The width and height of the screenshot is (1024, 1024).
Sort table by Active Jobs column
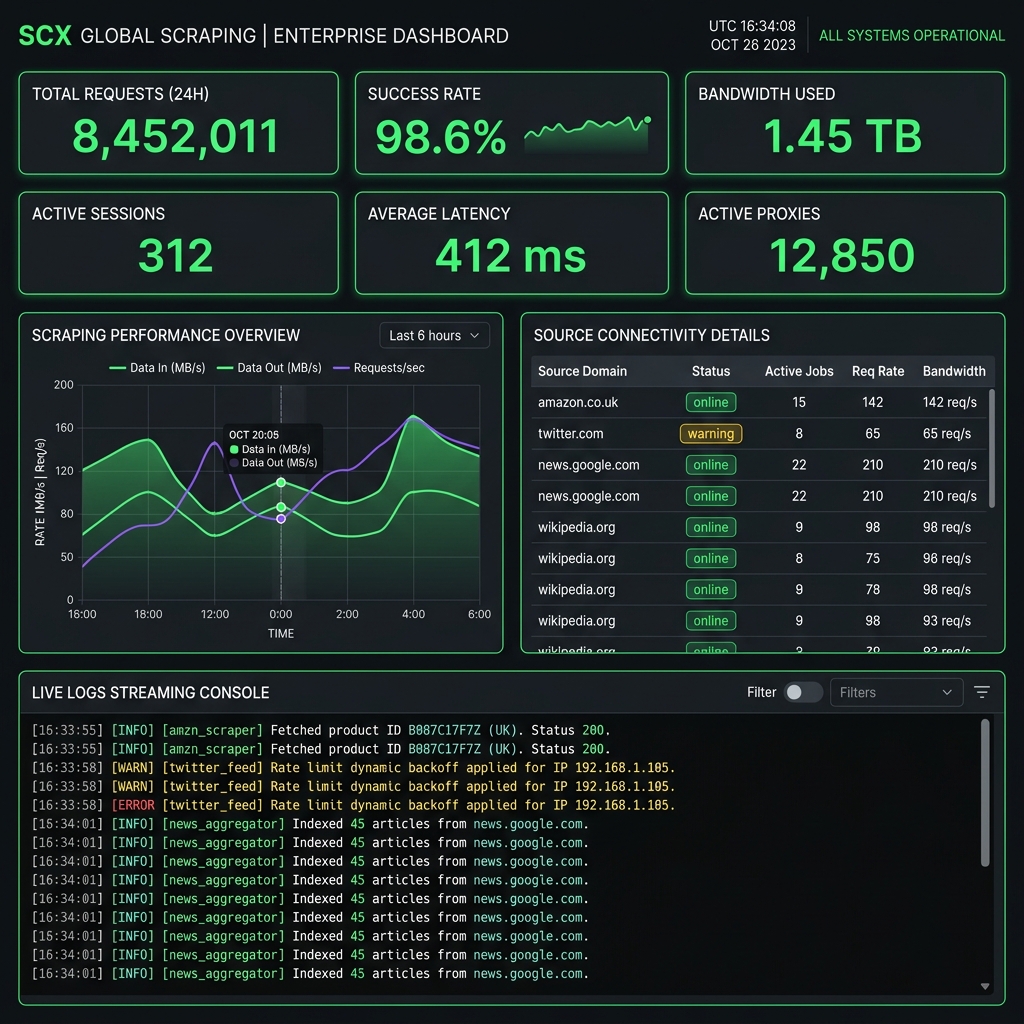(799, 371)
